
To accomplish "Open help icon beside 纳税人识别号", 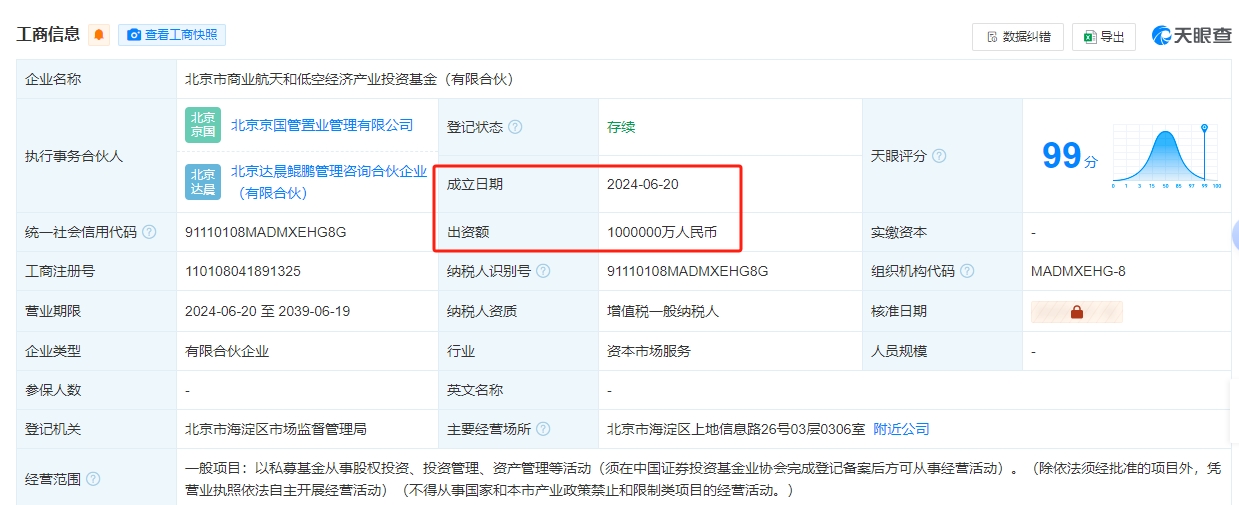I will (541, 271).
